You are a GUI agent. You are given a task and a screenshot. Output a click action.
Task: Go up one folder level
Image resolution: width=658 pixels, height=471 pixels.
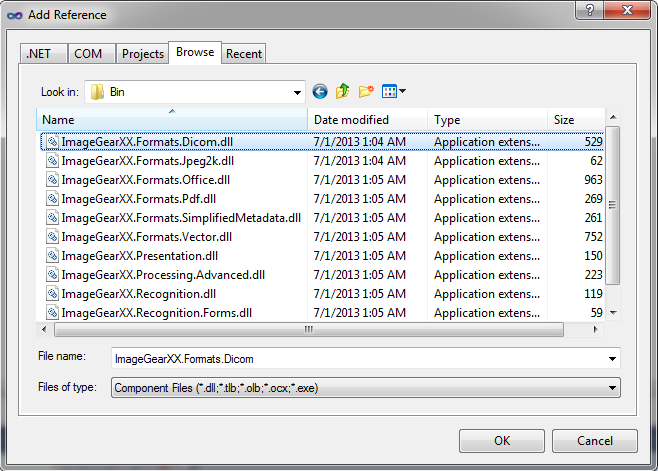tap(342, 91)
